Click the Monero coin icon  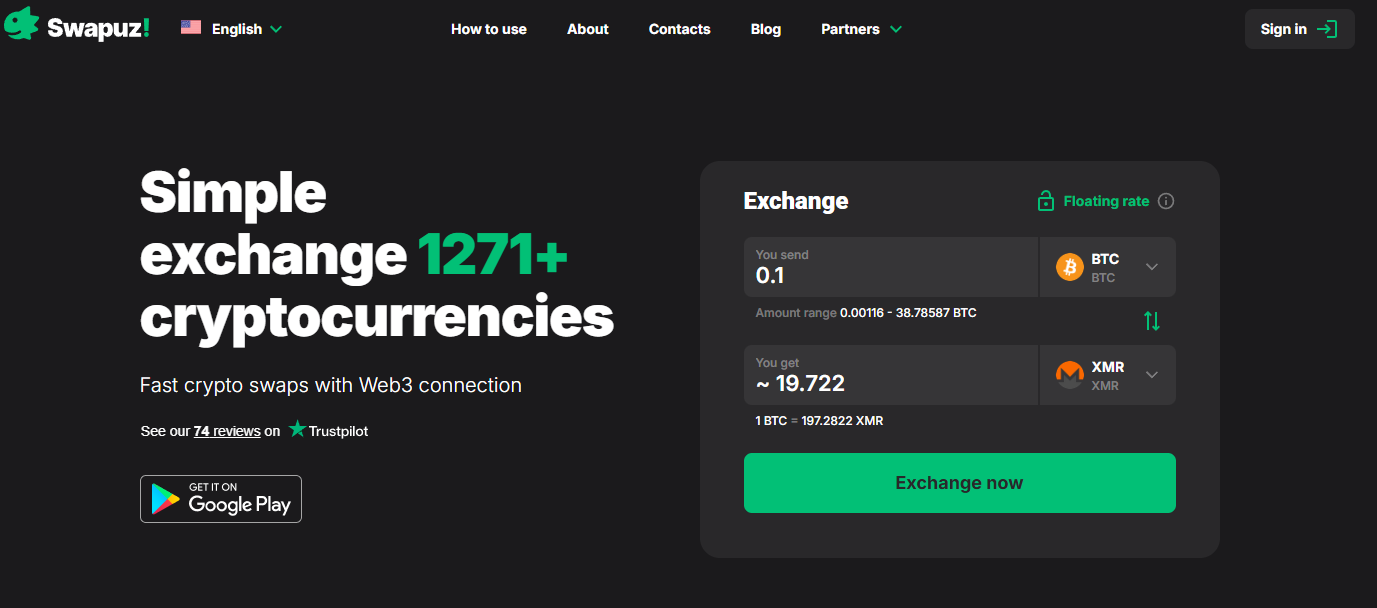(x=1070, y=375)
